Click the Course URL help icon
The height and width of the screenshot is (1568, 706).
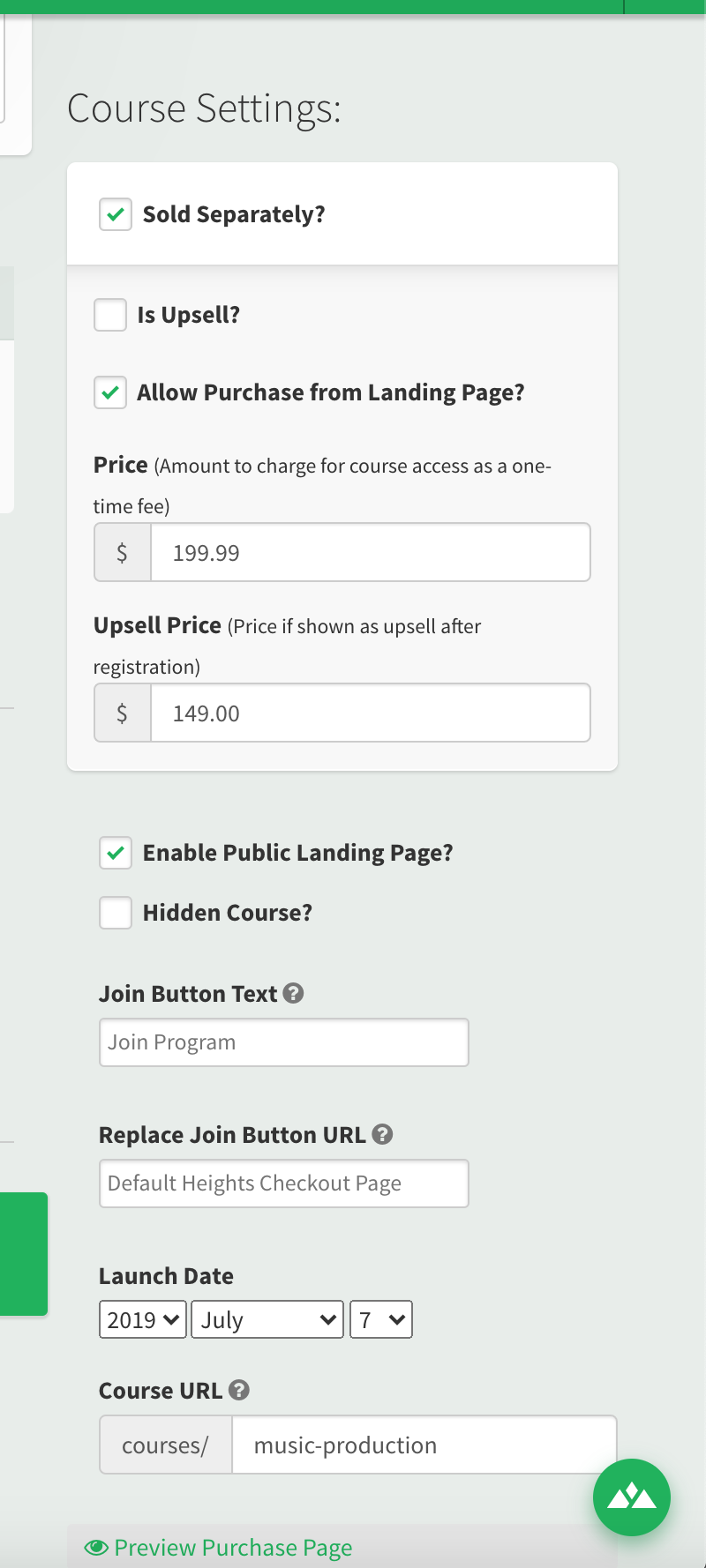point(237,1389)
